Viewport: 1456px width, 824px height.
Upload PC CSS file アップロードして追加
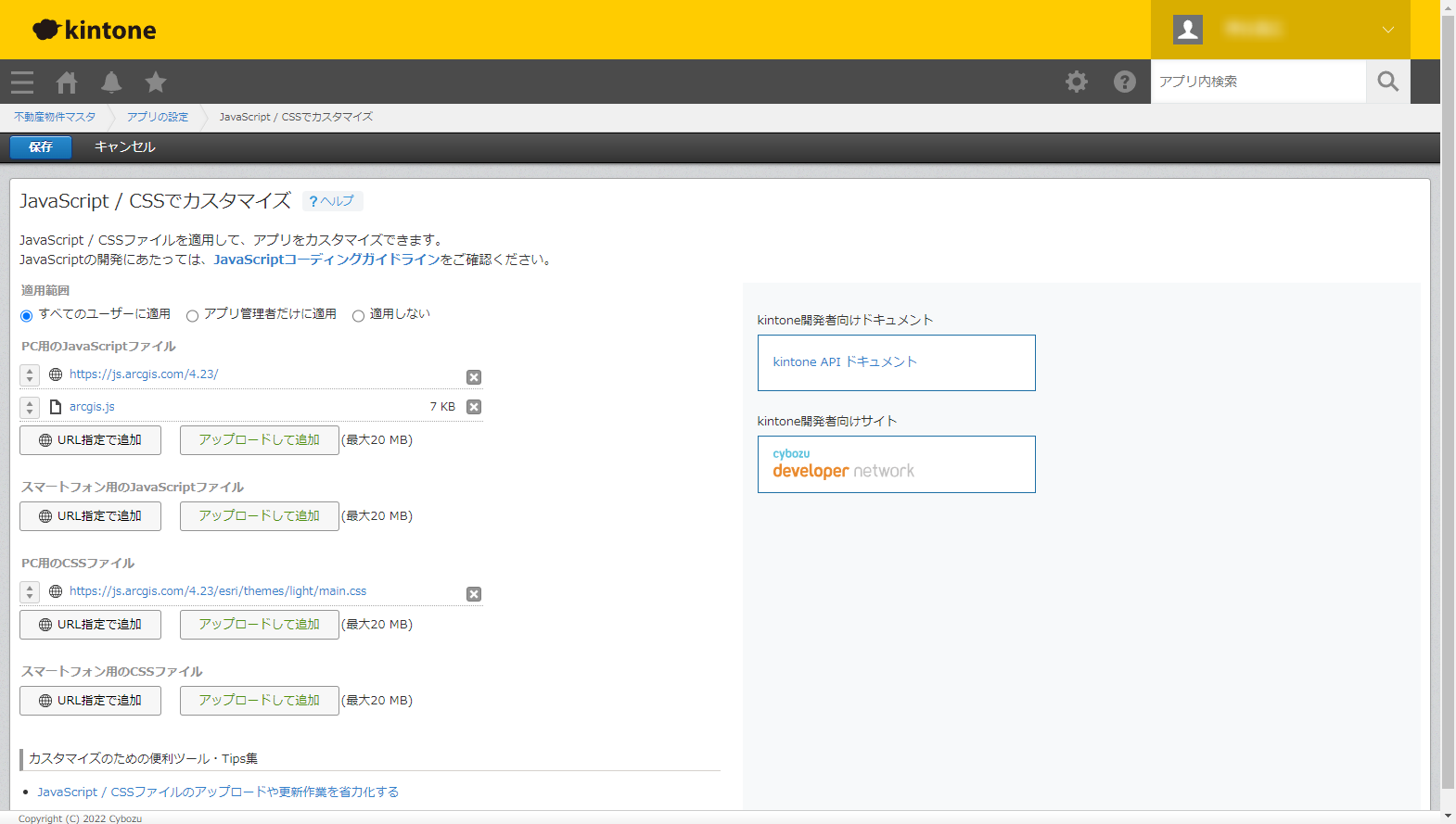pyautogui.click(x=259, y=625)
